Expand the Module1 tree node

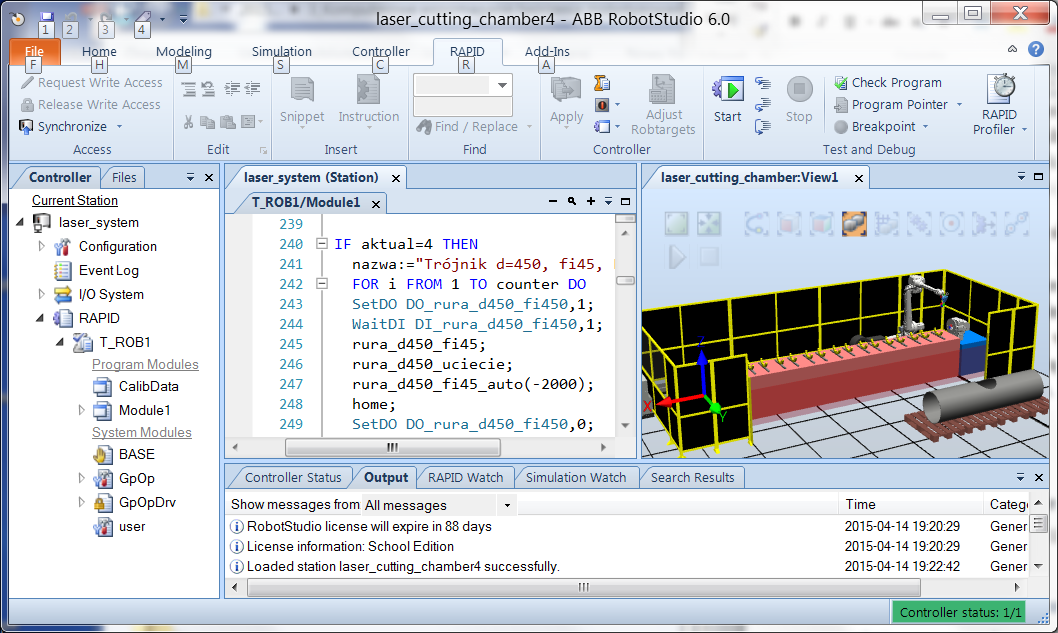(x=81, y=410)
